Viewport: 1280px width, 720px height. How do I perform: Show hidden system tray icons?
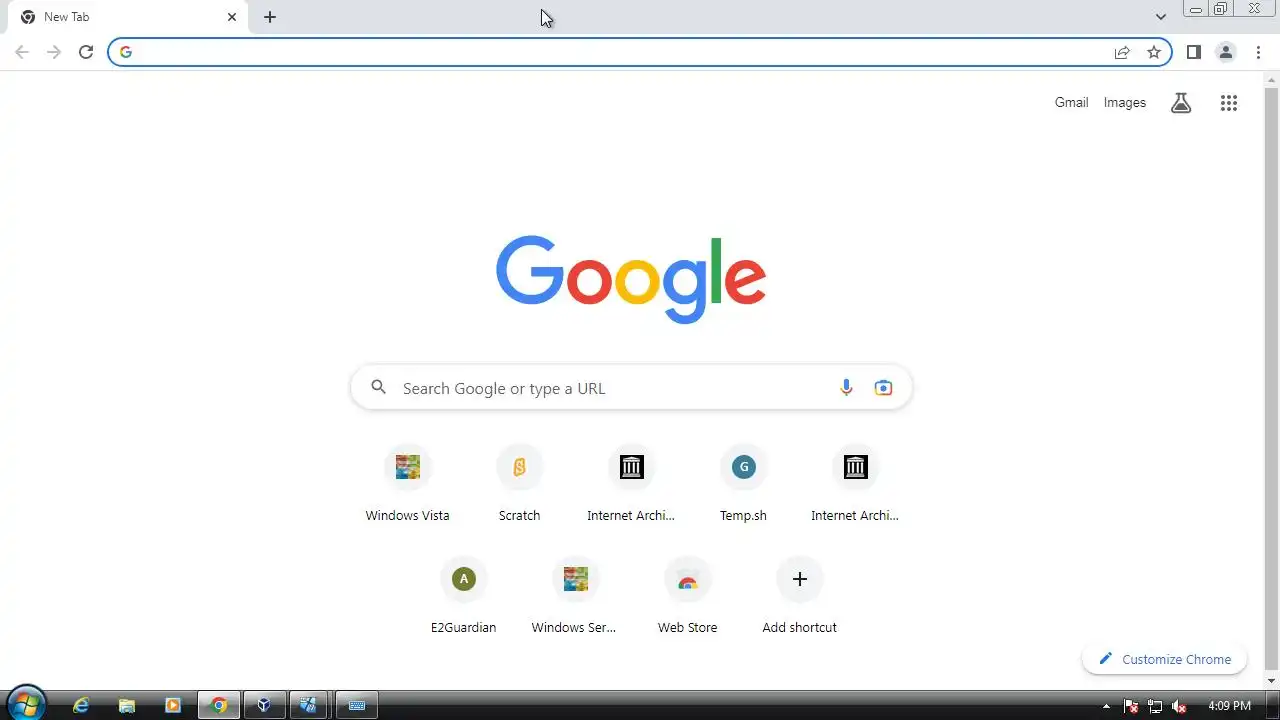coord(1106,706)
